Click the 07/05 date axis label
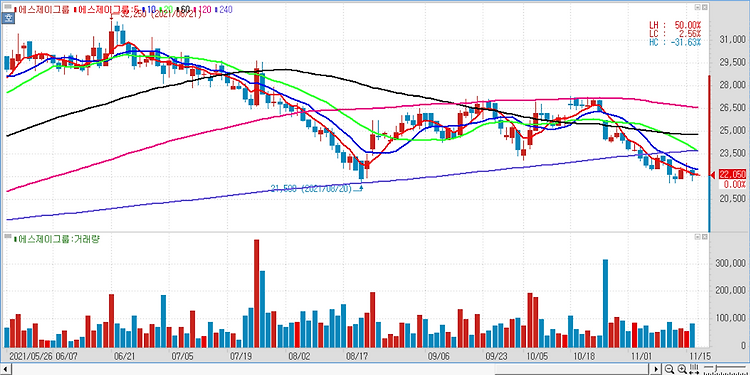The width and height of the screenshot is (750, 375). click(x=183, y=356)
